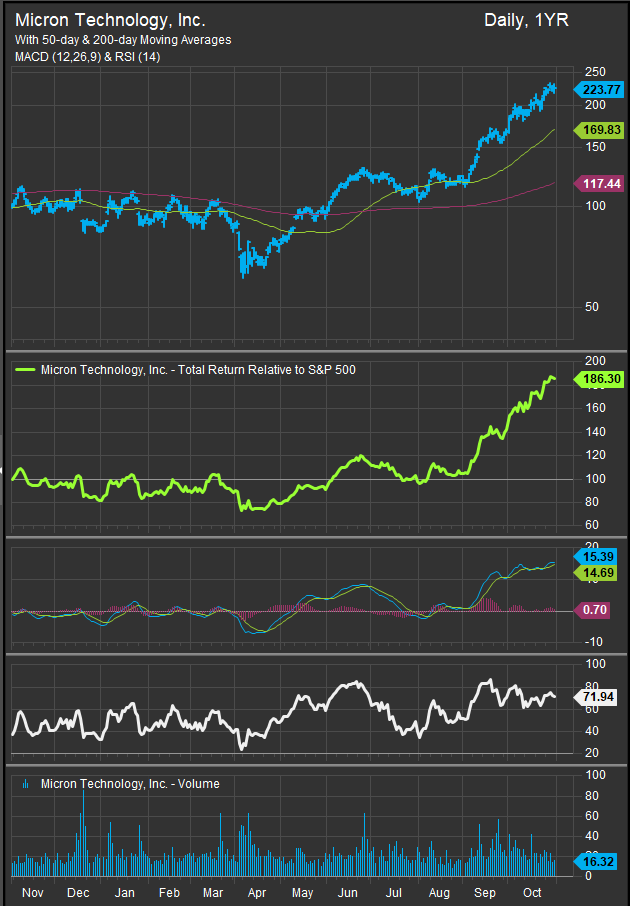
Task: Click the 117.44 moving average tag
Action: point(599,183)
